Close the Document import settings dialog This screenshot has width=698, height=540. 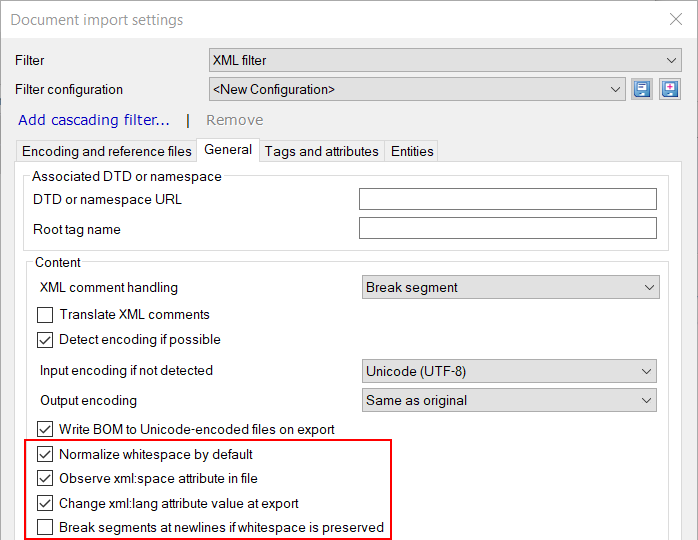pos(676,19)
